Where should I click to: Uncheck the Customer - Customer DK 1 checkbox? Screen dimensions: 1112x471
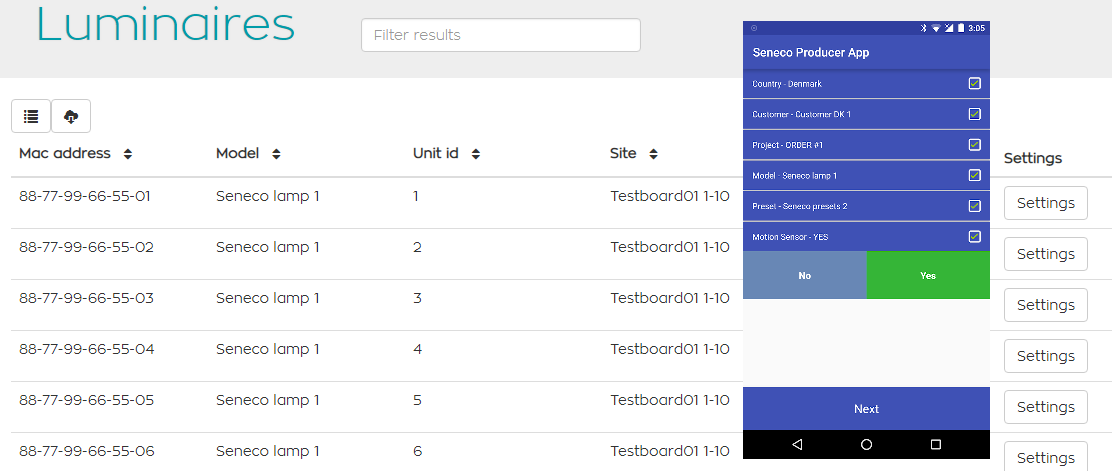pyautogui.click(x=974, y=114)
